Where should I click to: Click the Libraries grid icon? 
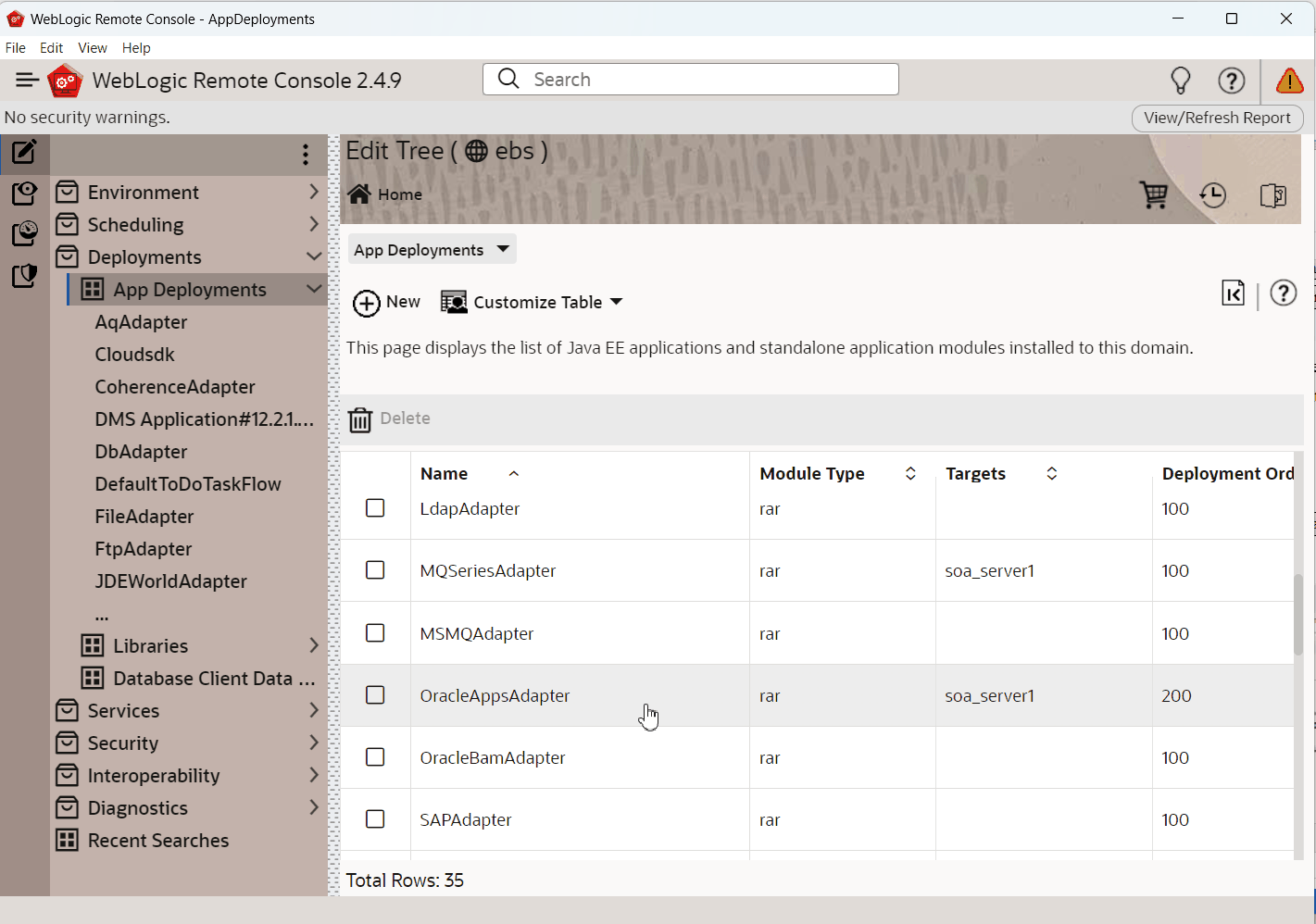click(x=93, y=645)
